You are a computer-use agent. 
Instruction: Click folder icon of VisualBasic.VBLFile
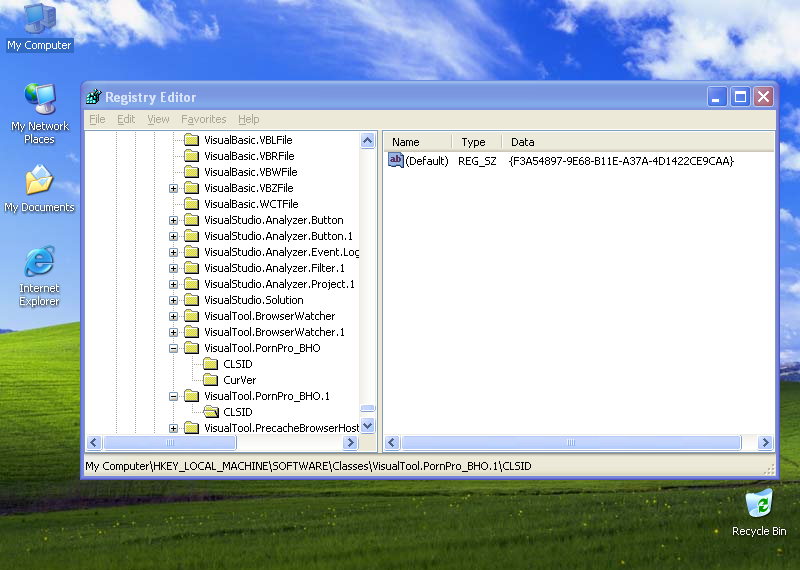(191, 140)
